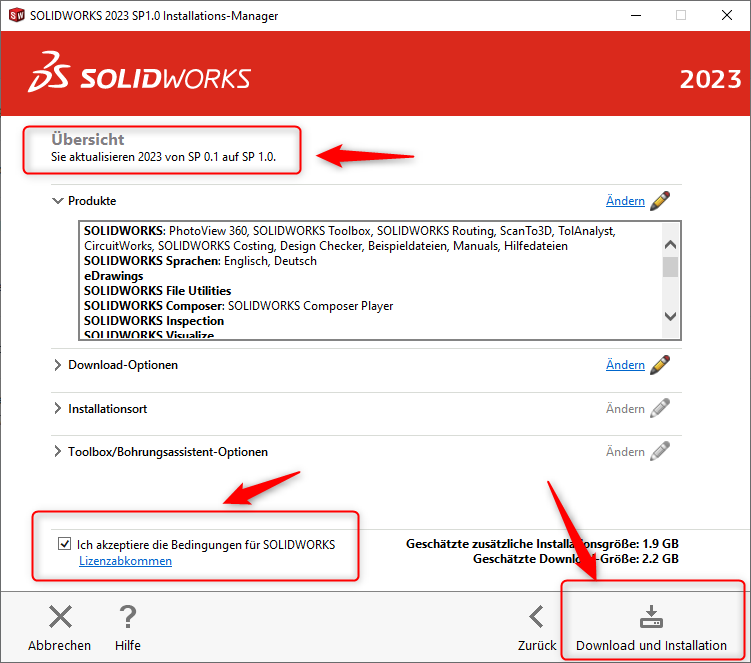Click estimated Installationsgröße 1.9 GB text
Viewport: 751px width, 663px height.
(542, 544)
